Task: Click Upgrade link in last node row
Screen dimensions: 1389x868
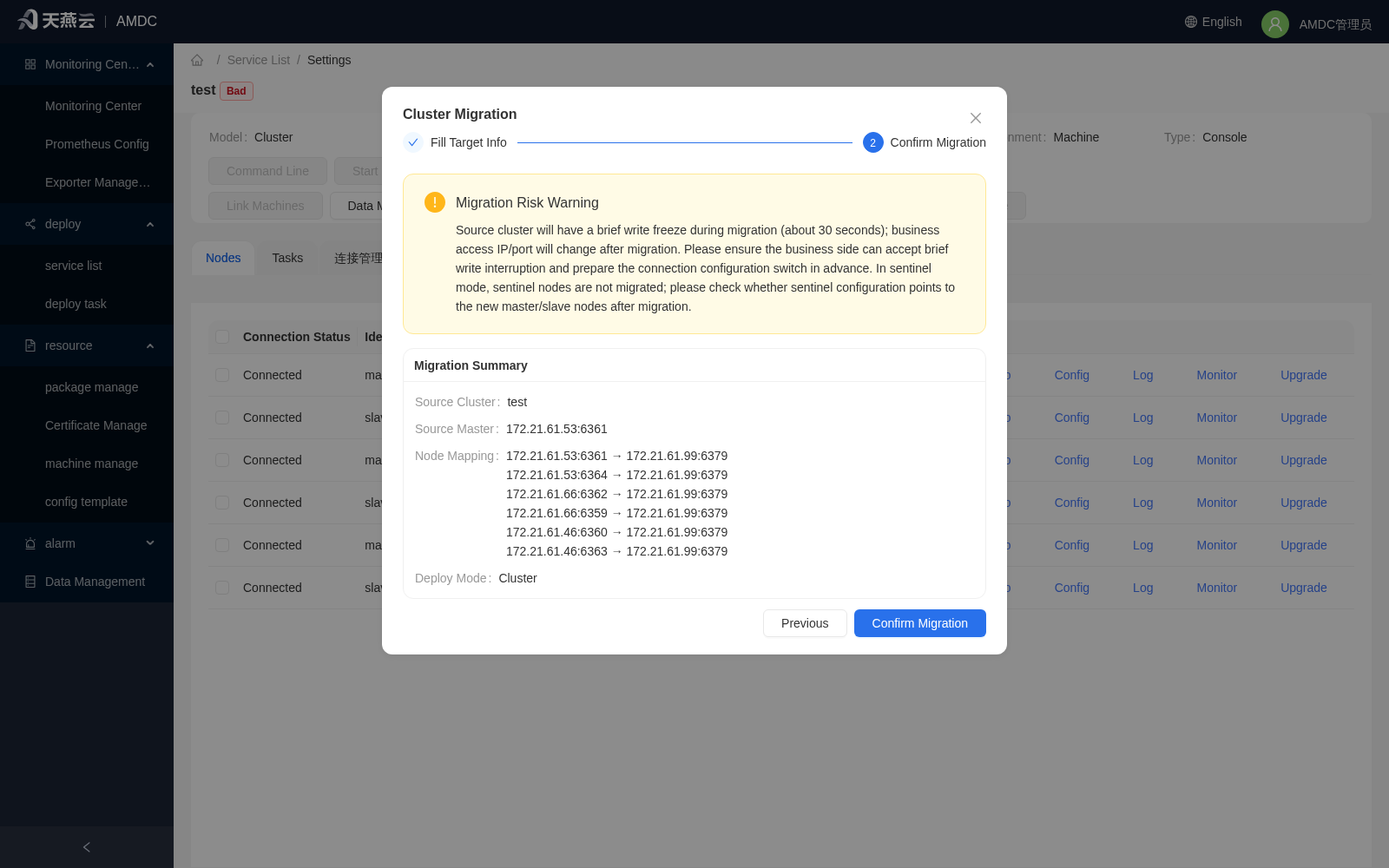Action: point(1303,588)
